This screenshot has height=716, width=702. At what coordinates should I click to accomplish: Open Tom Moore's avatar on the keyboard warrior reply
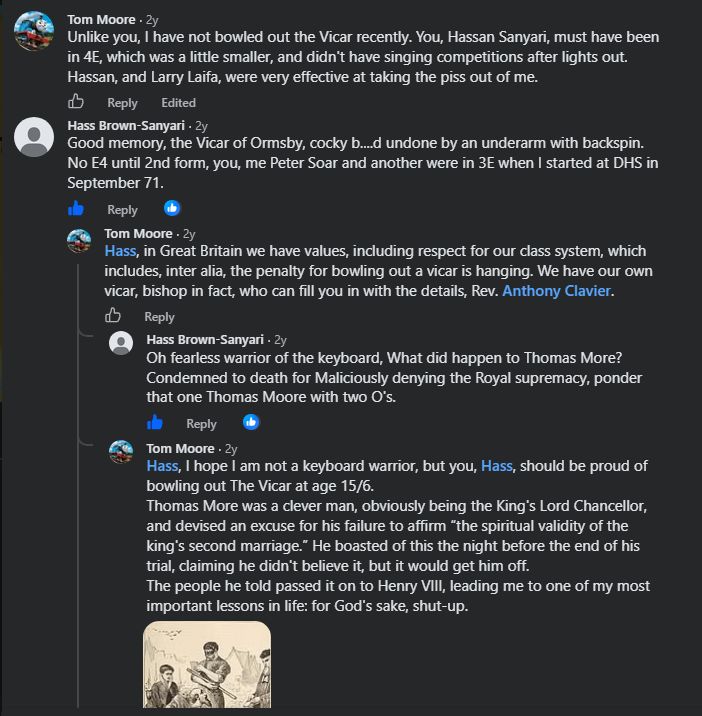point(121,452)
